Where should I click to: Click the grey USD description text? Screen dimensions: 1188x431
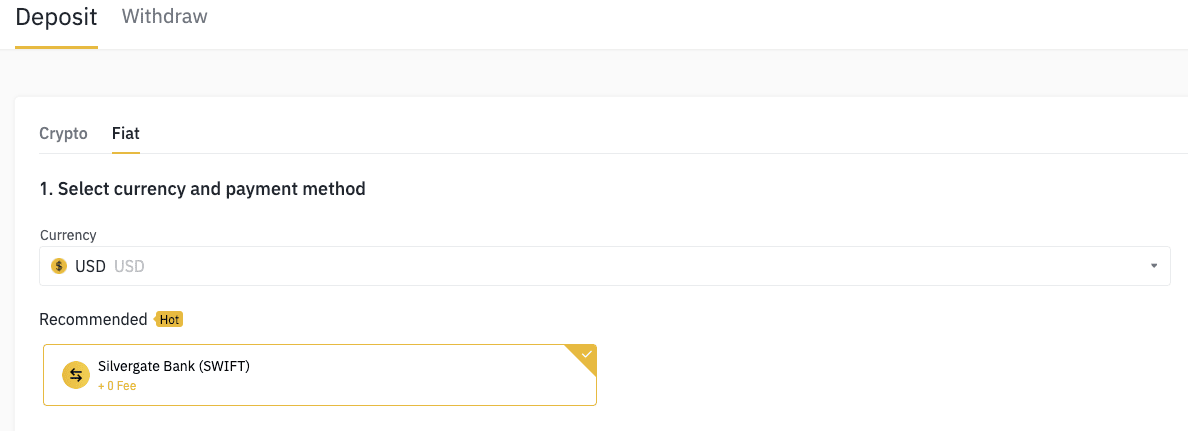129,267
